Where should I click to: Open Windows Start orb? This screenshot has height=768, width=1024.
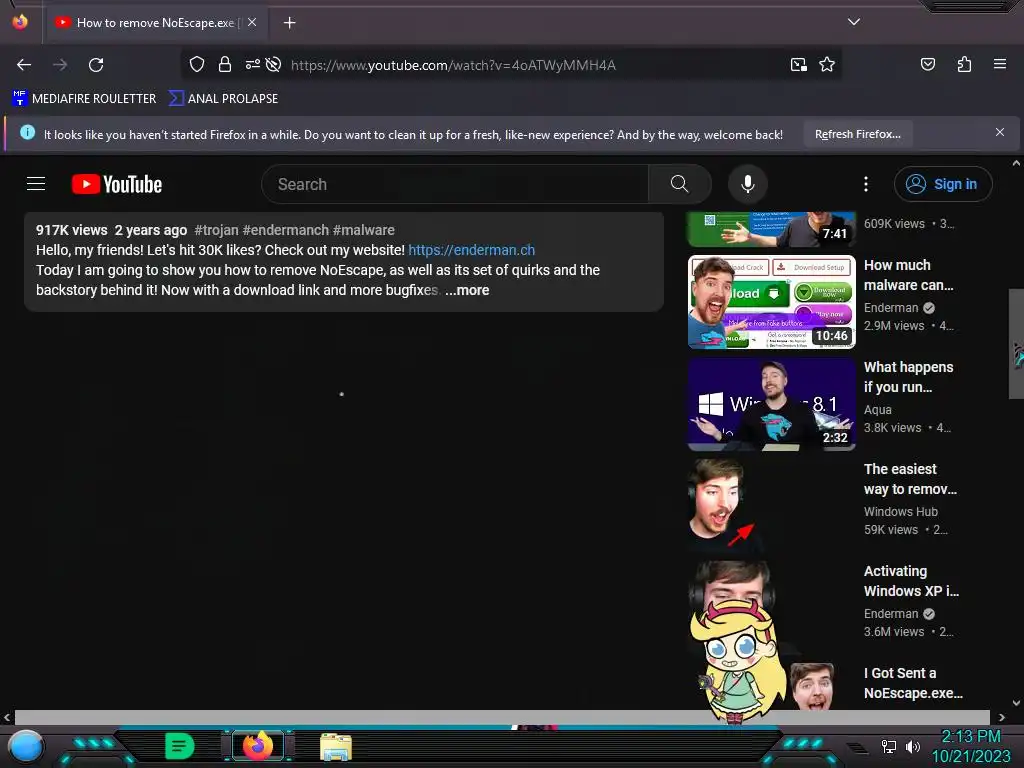point(26,746)
